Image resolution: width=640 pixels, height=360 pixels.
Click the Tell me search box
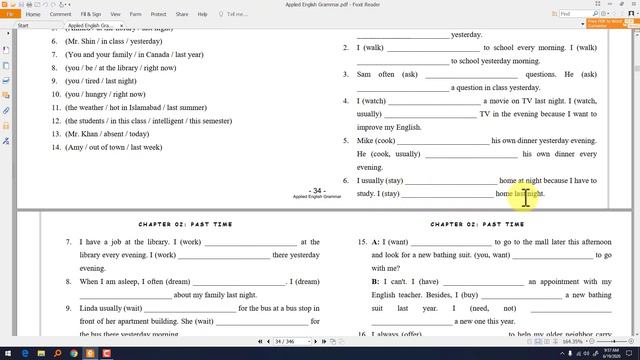(233, 14)
